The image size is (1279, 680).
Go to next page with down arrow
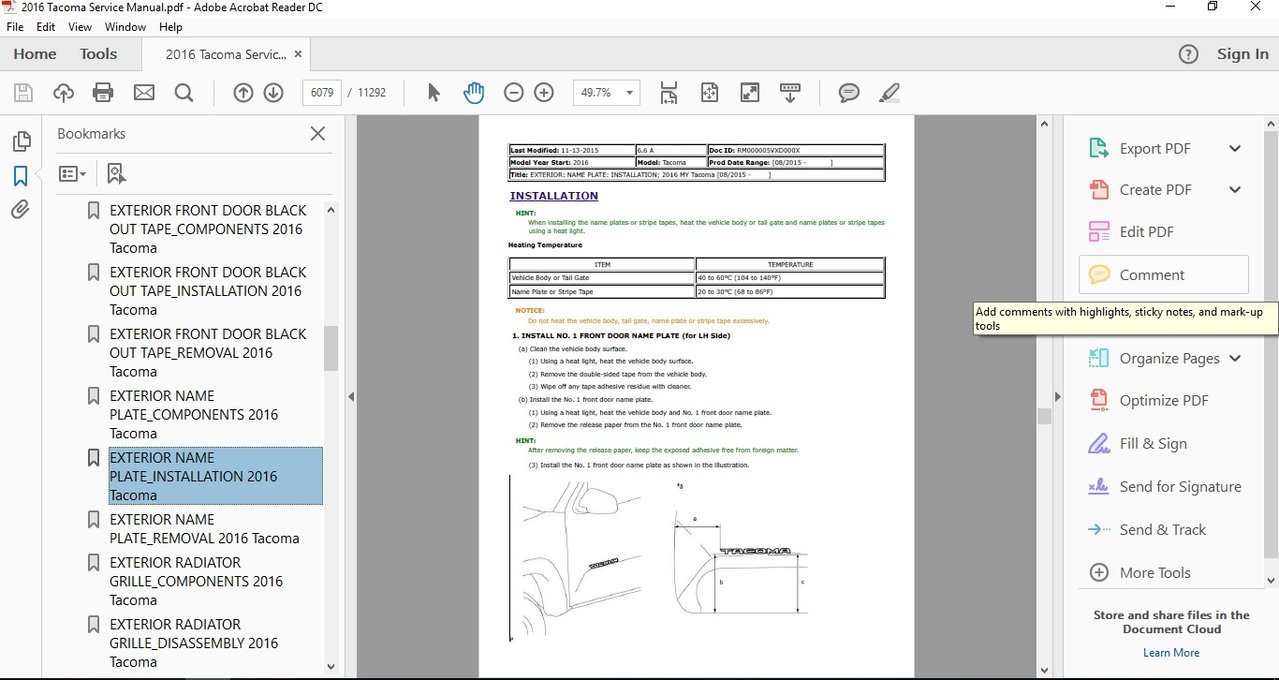click(x=273, y=93)
